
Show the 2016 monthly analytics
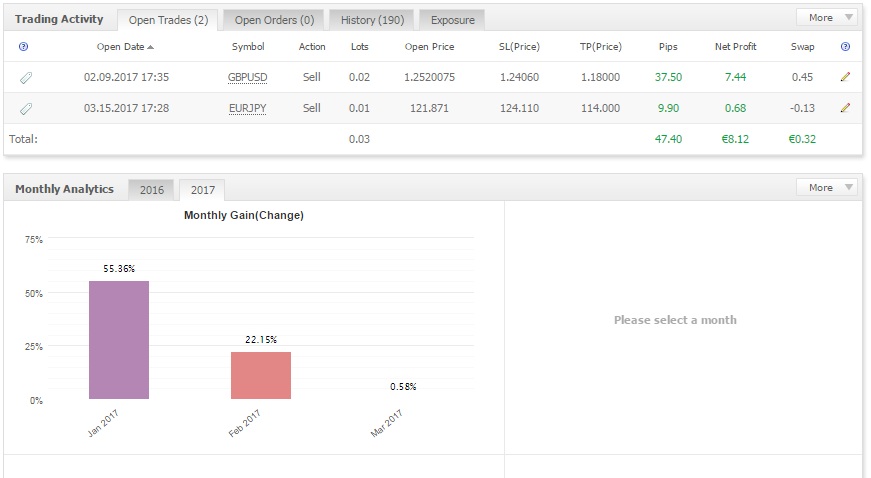pyautogui.click(x=152, y=190)
